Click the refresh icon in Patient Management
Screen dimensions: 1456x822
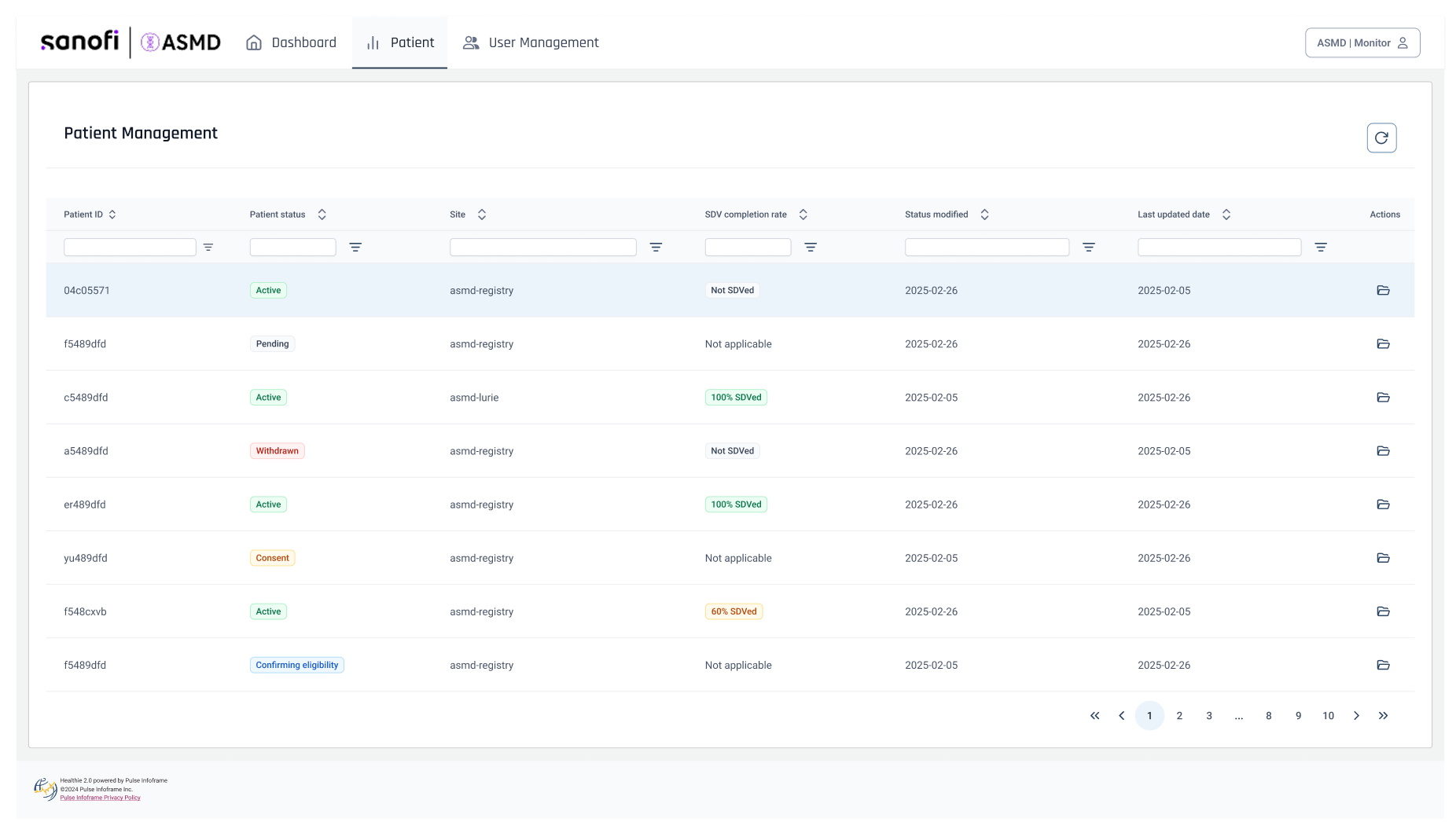pyautogui.click(x=1381, y=138)
